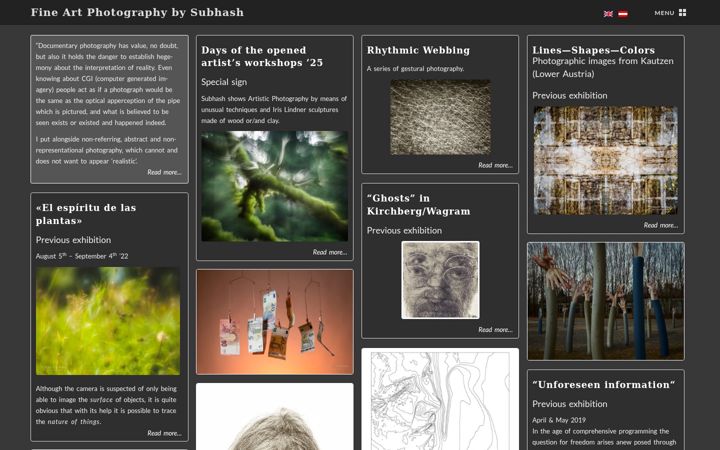This screenshot has height=450, width=720.
Task: Select 'A series of gestural photography.' text
Action: (415, 69)
